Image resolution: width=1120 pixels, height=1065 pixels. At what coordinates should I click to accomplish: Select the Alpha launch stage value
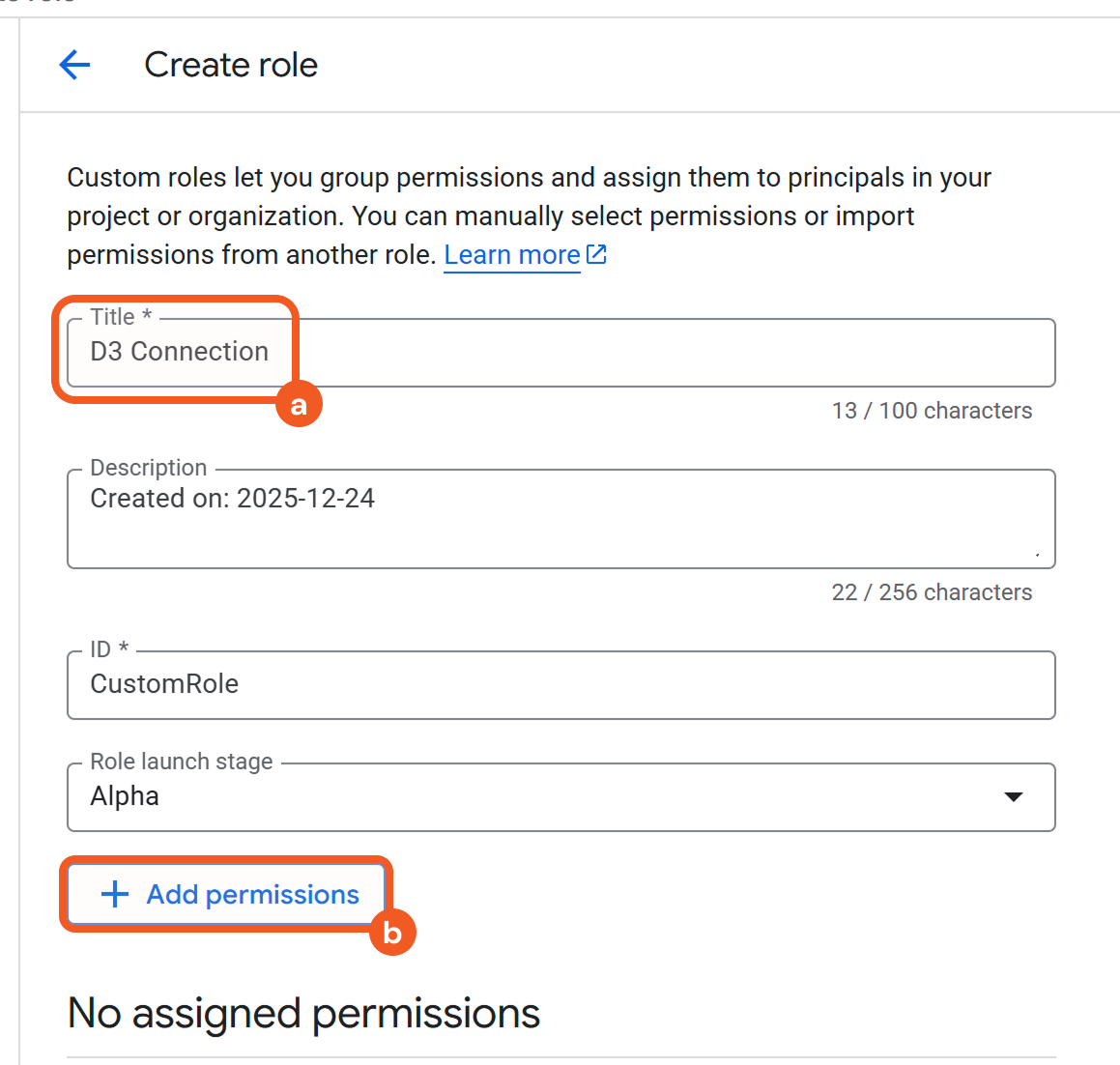click(125, 796)
